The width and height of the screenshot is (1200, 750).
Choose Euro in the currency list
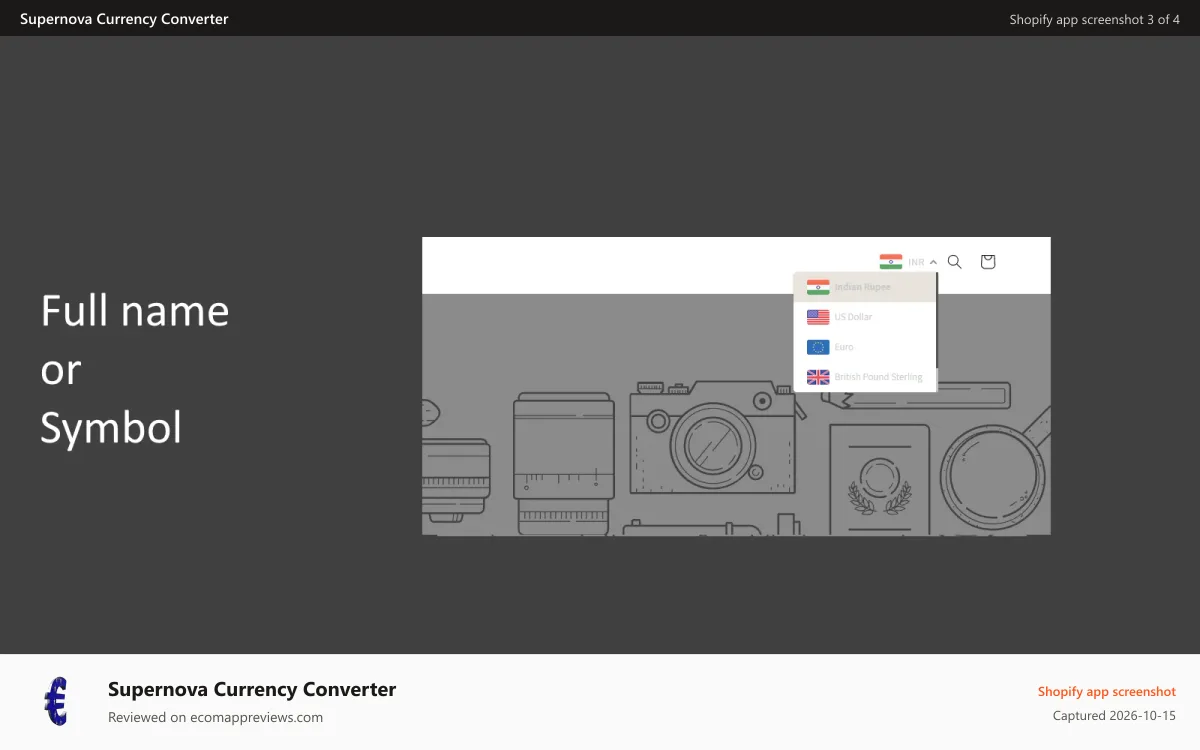click(x=865, y=347)
